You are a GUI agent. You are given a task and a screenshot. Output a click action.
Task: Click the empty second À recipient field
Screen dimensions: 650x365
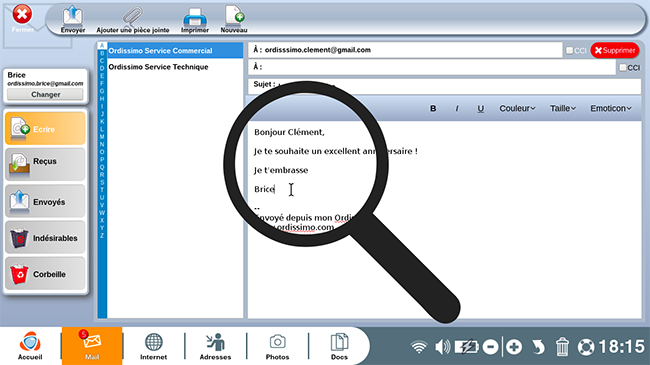432,67
